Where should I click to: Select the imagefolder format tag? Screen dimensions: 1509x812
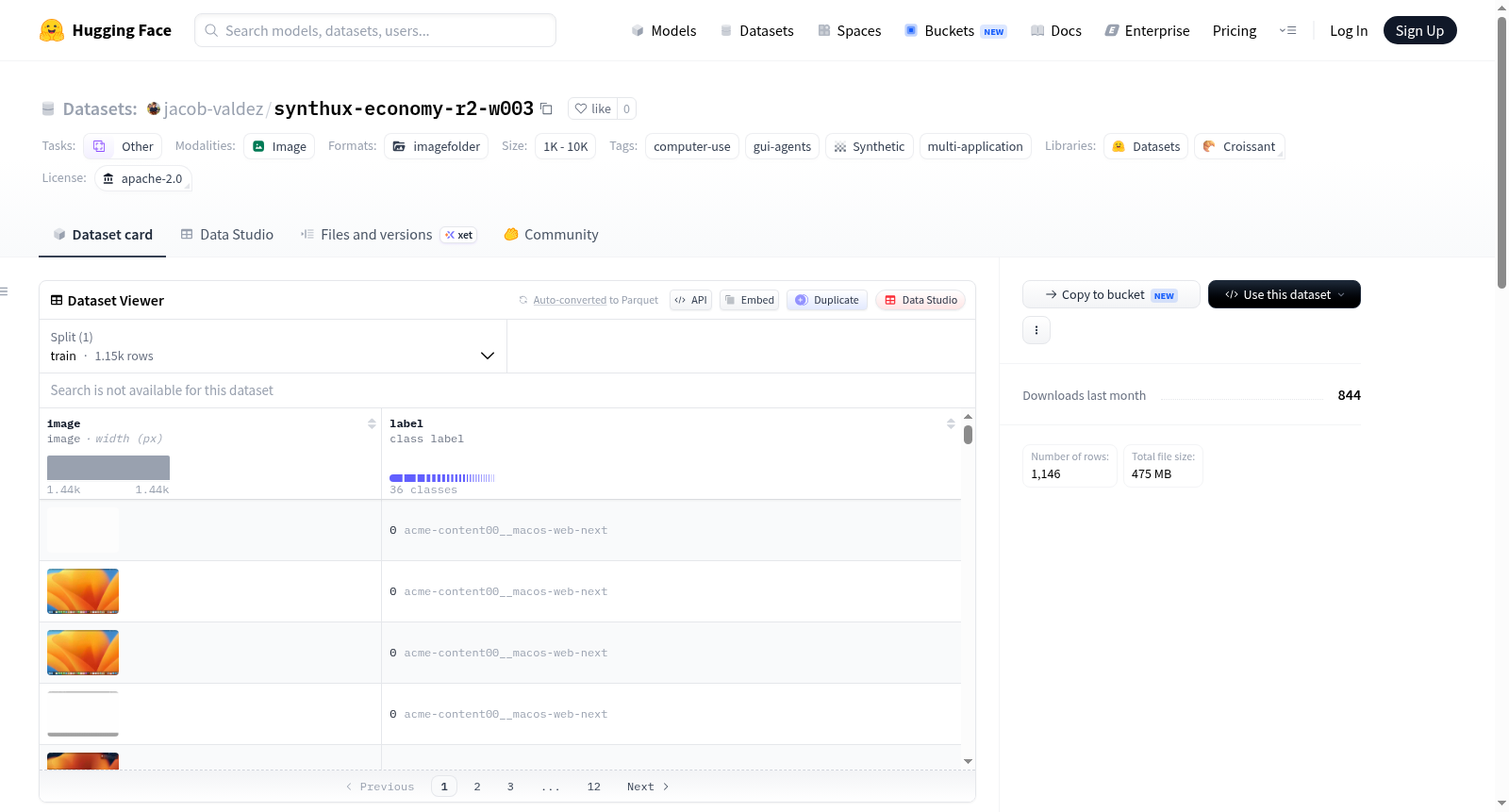coord(437,146)
